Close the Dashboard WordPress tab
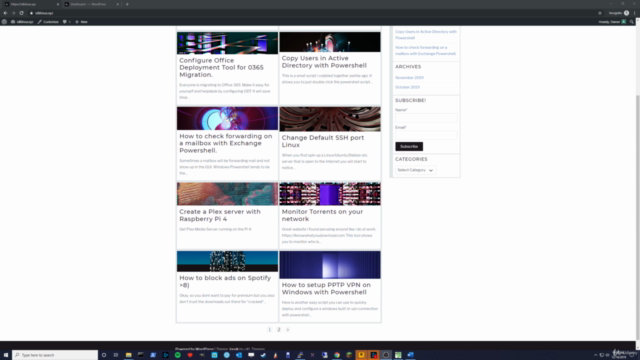640x360 pixels. coord(118,4)
